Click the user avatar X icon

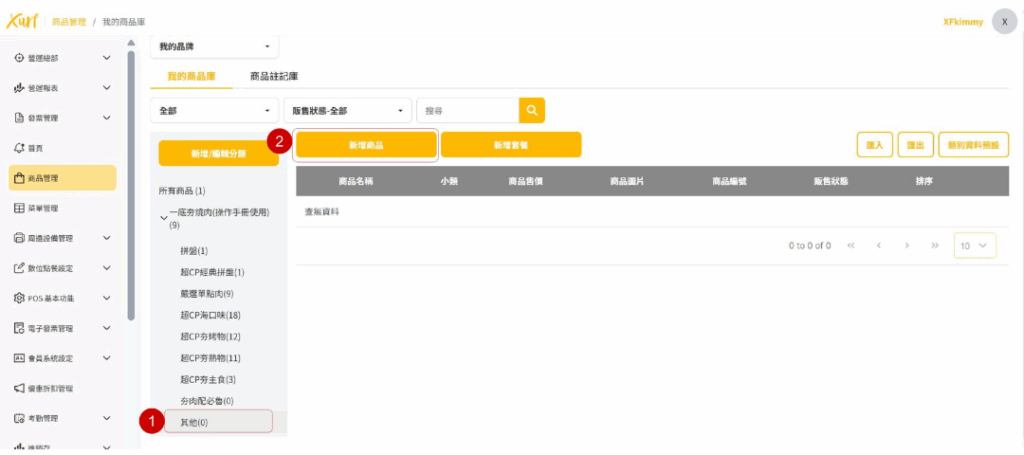1004,22
